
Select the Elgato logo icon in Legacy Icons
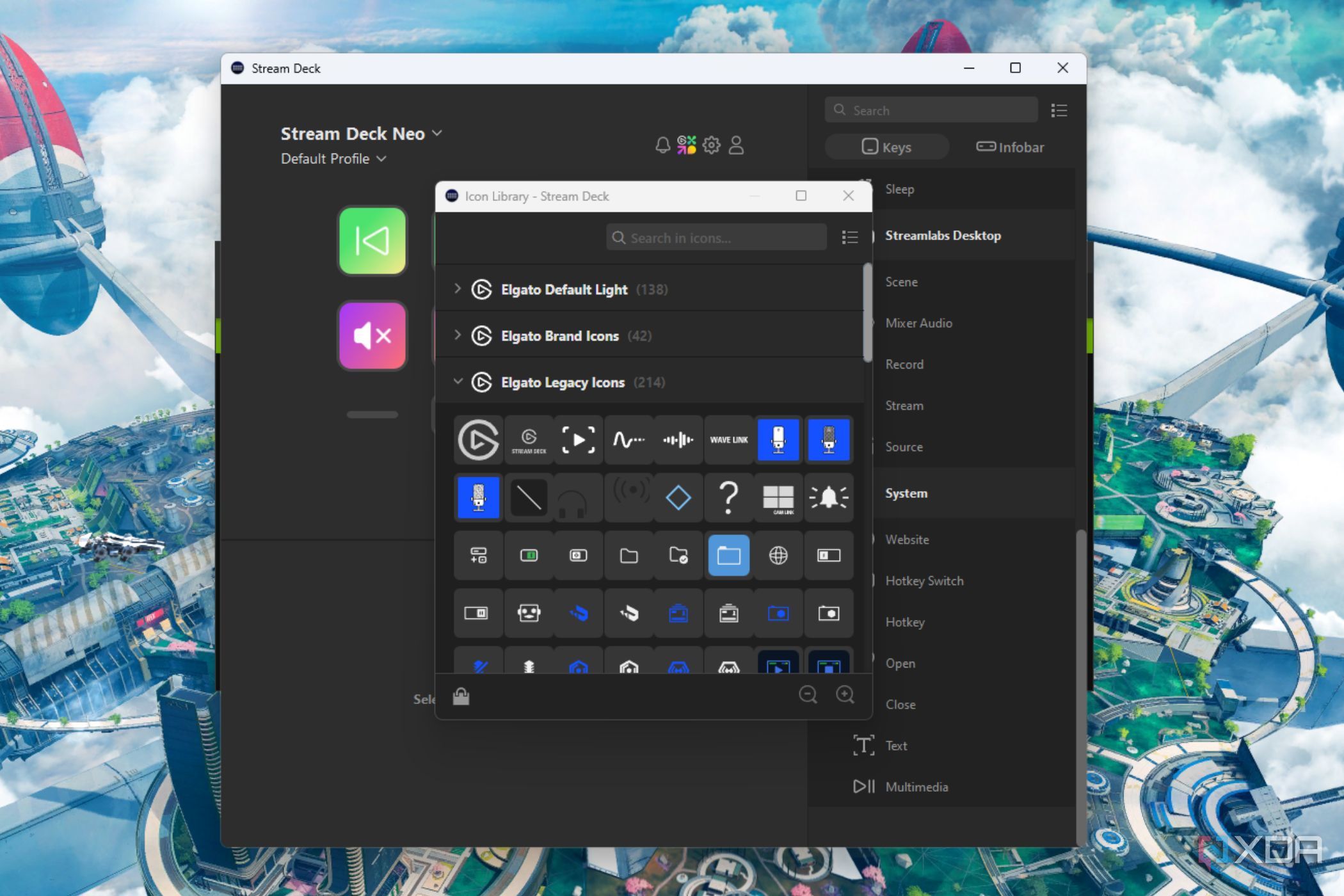click(478, 440)
